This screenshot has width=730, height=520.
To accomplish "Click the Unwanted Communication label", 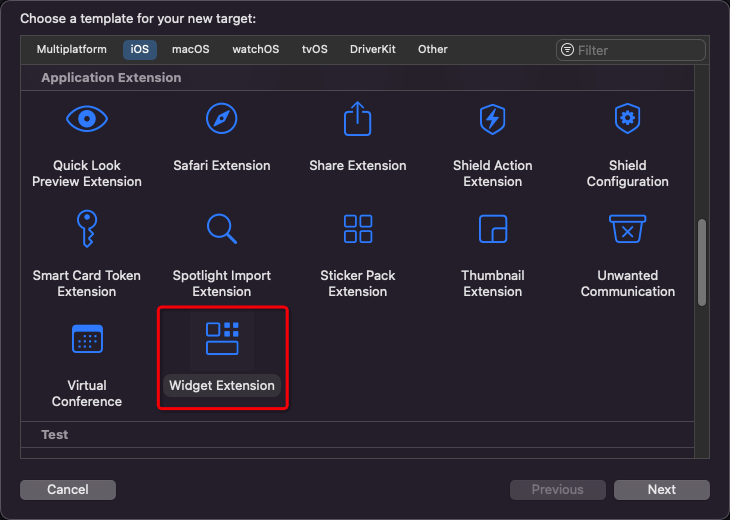I will pyautogui.click(x=628, y=284).
